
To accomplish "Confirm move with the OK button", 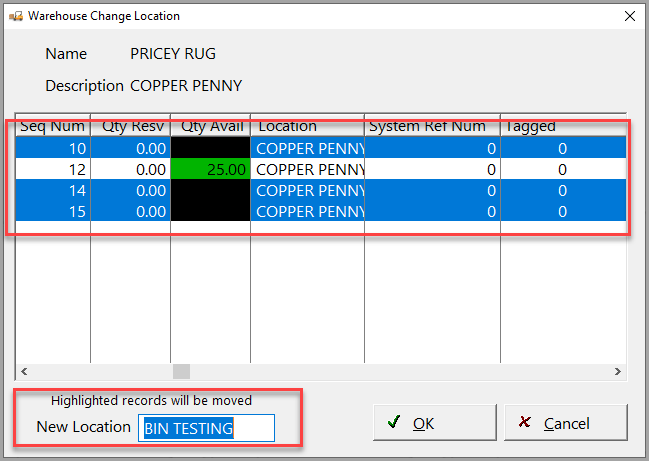I will [435, 423].
